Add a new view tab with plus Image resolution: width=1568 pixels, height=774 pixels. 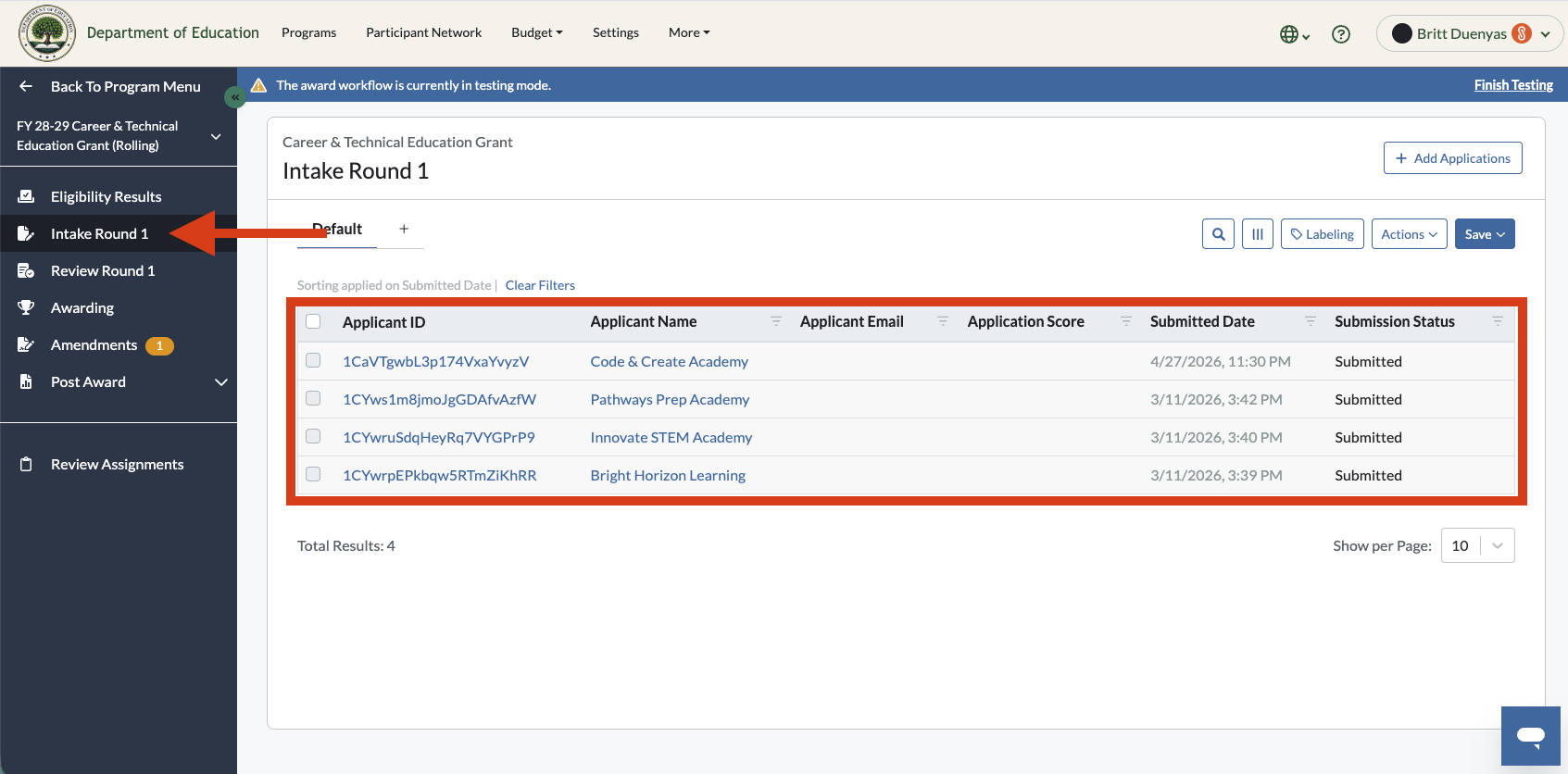tap(404, 229)
